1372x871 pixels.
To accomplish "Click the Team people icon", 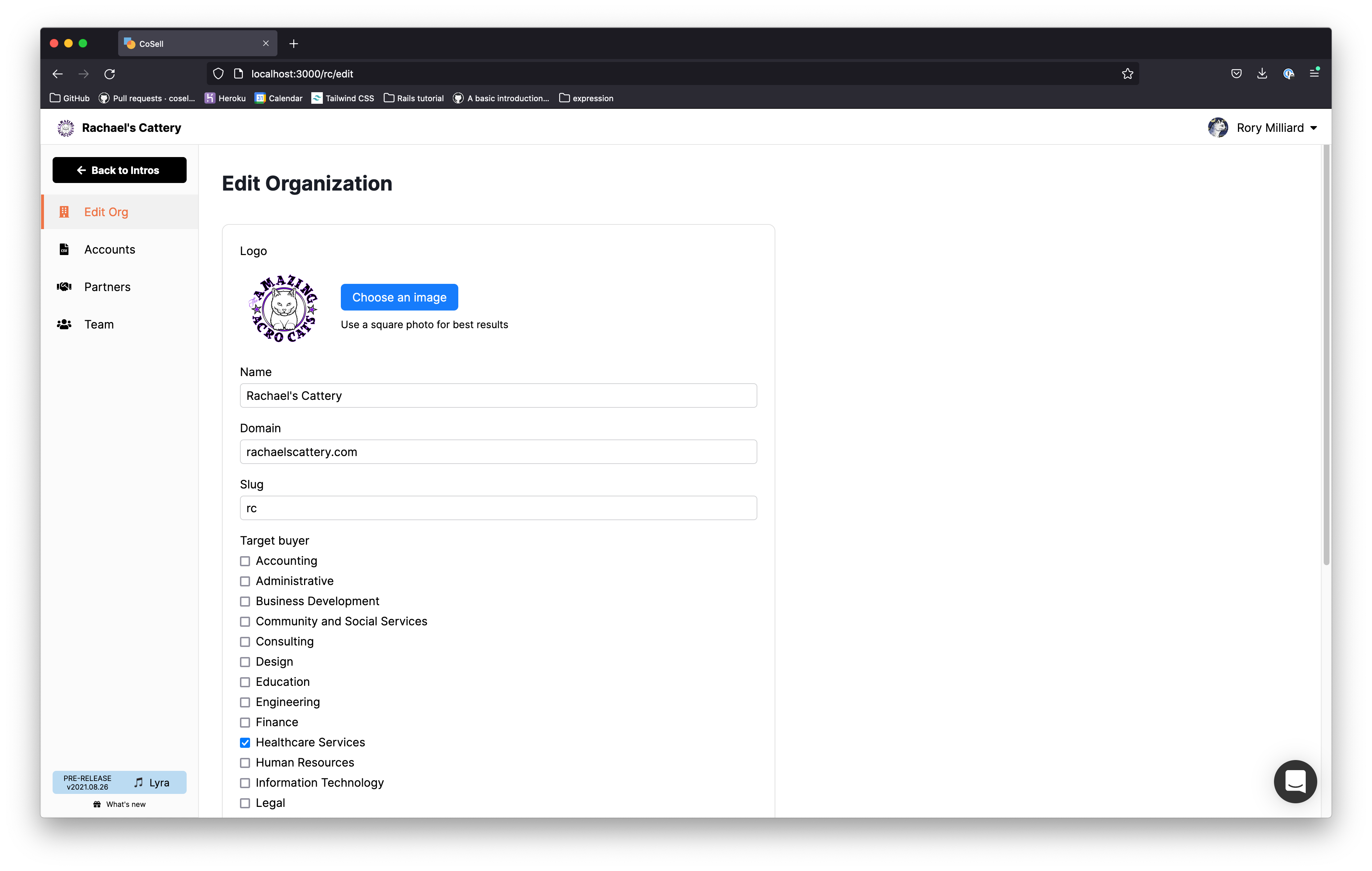I will point(64,325).
